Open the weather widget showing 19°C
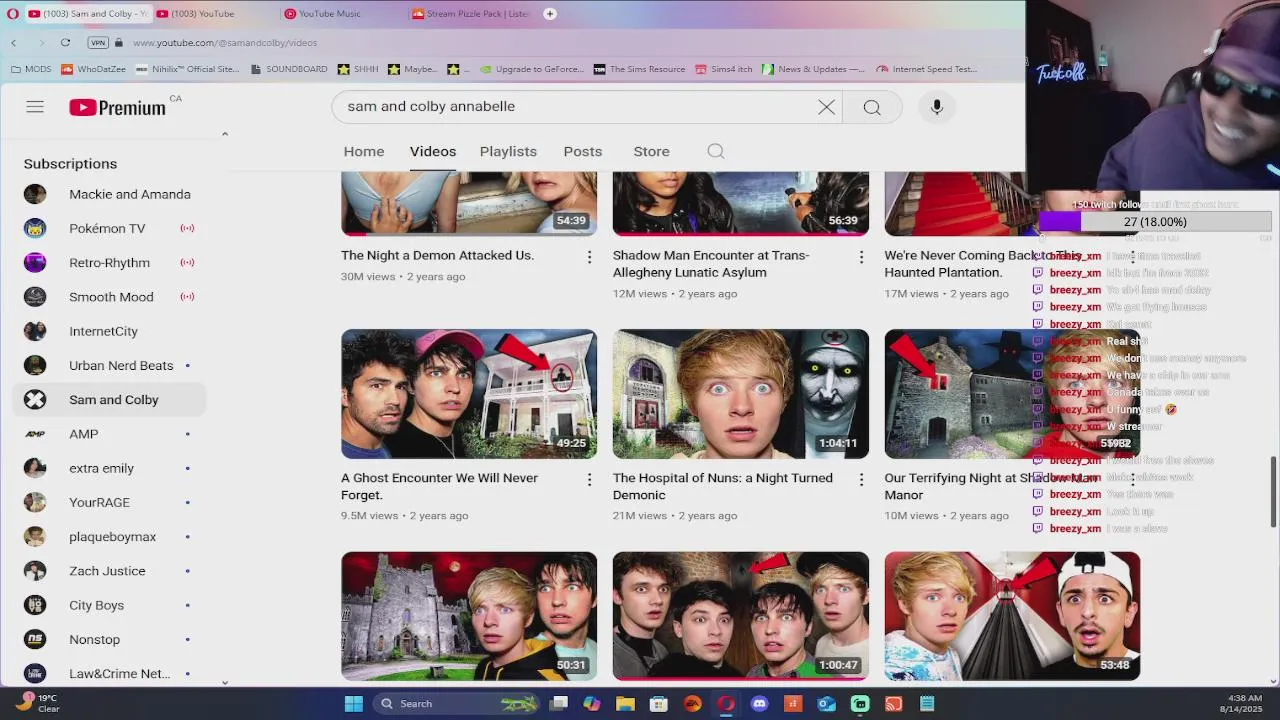This screenshot has height=720, width=1280. point(36,703)
